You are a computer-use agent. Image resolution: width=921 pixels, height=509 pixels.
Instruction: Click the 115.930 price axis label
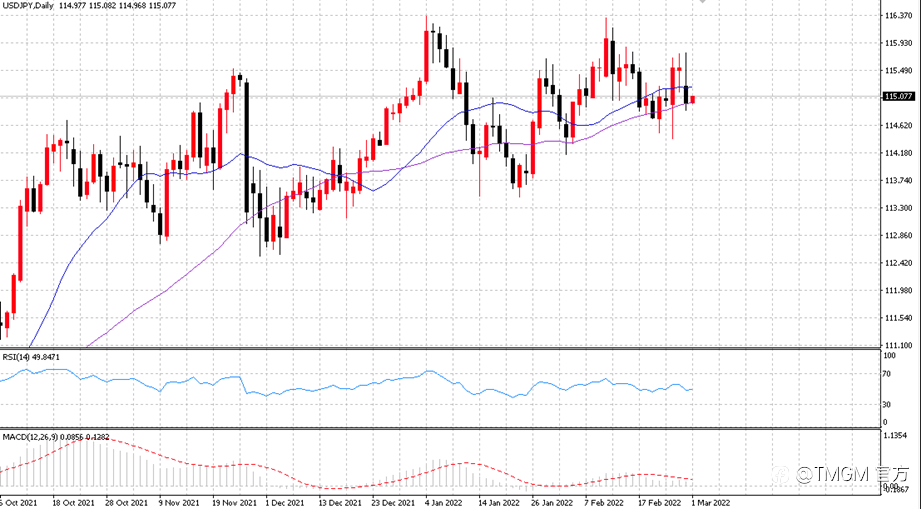[x=899, y=43]
